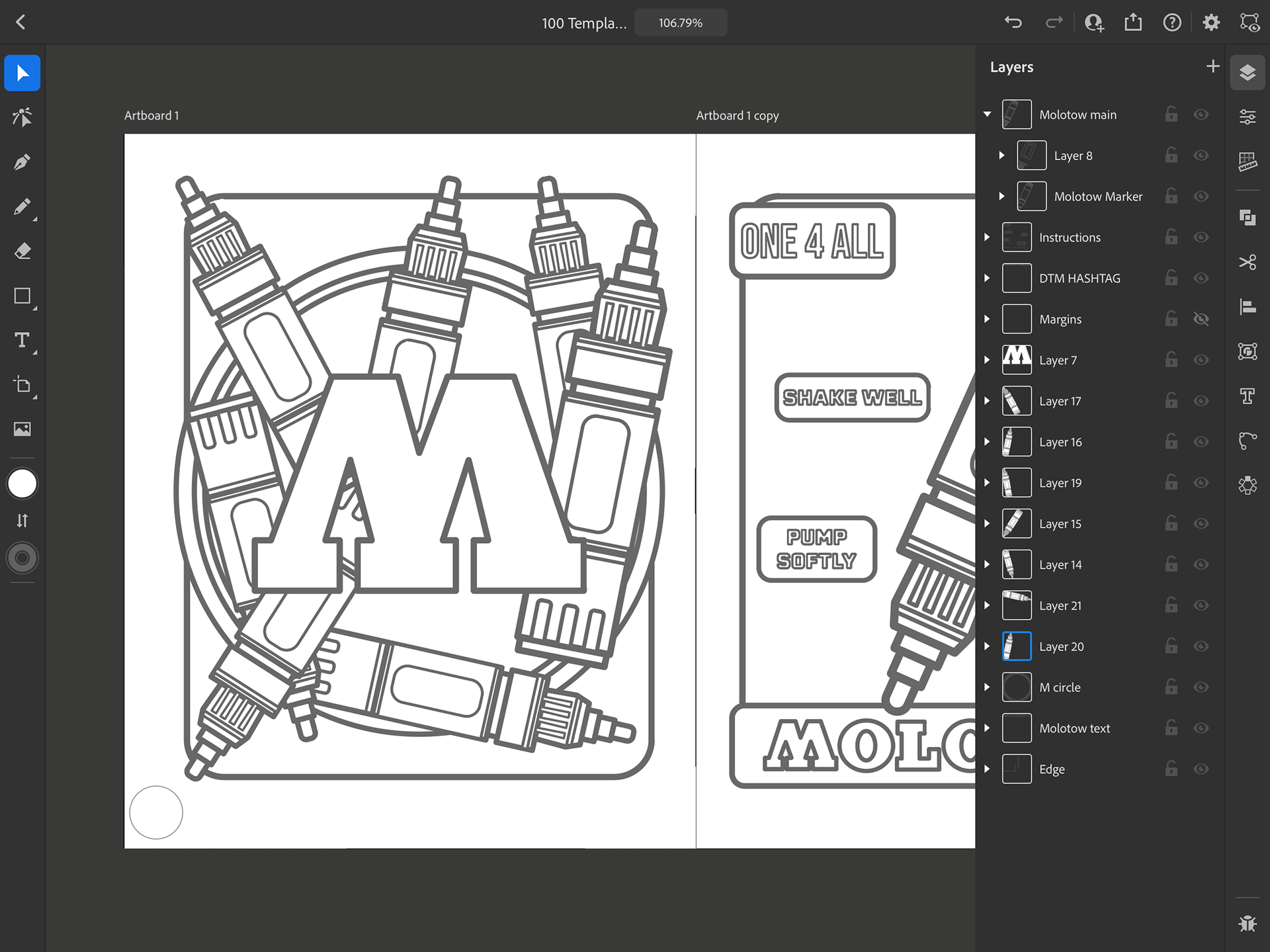Add a new layer with plus

click(x=1212, y=66)
